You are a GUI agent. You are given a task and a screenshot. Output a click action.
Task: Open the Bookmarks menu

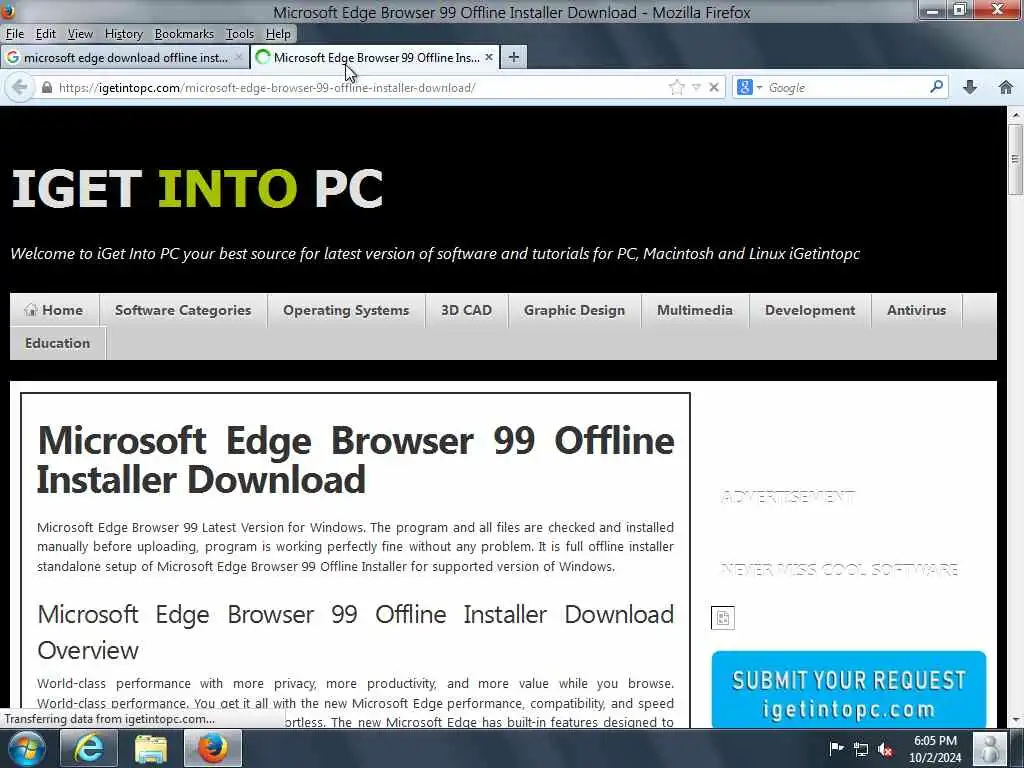click(184, 34)
